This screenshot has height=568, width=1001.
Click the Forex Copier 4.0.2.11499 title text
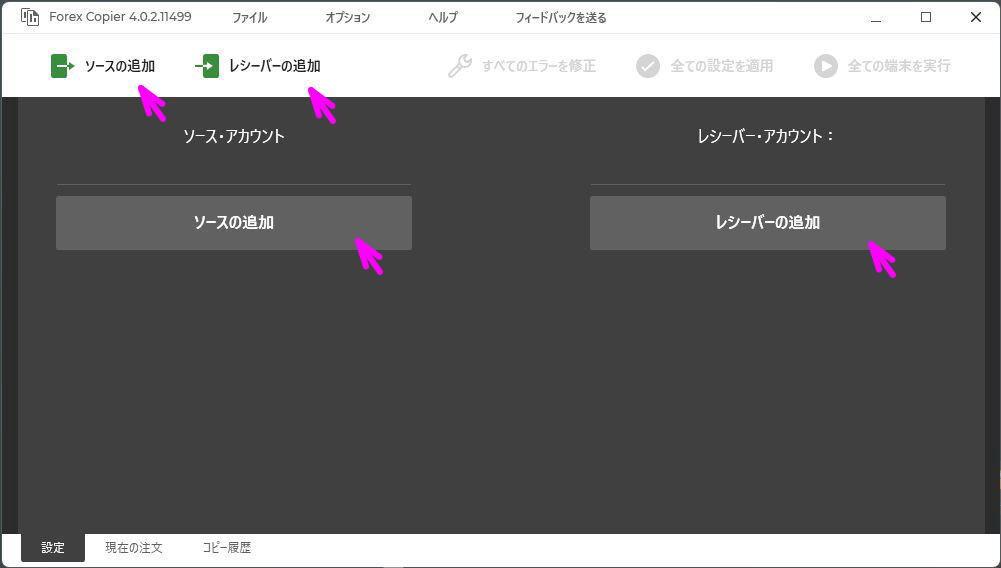(x=120, y=17)
